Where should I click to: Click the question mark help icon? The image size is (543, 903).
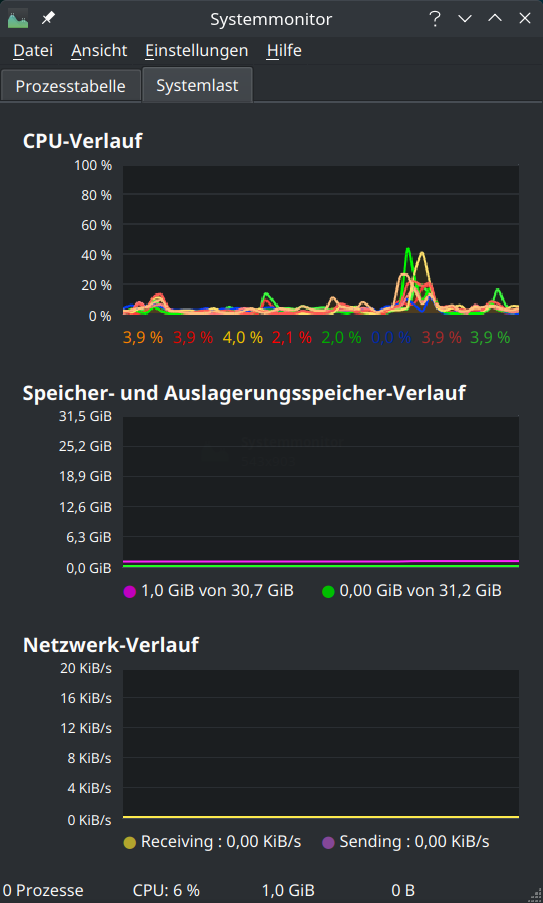tap(435, 18)
